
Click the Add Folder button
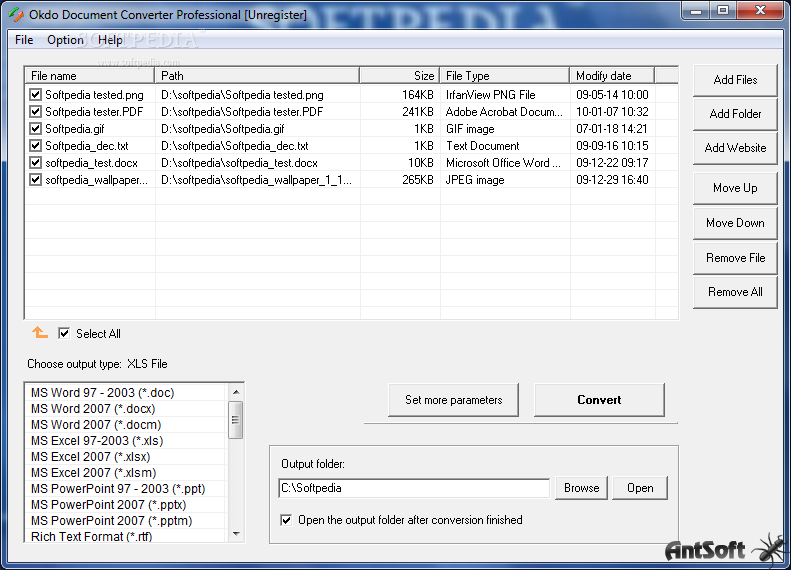pyautogui.click(x=735, y=114)
